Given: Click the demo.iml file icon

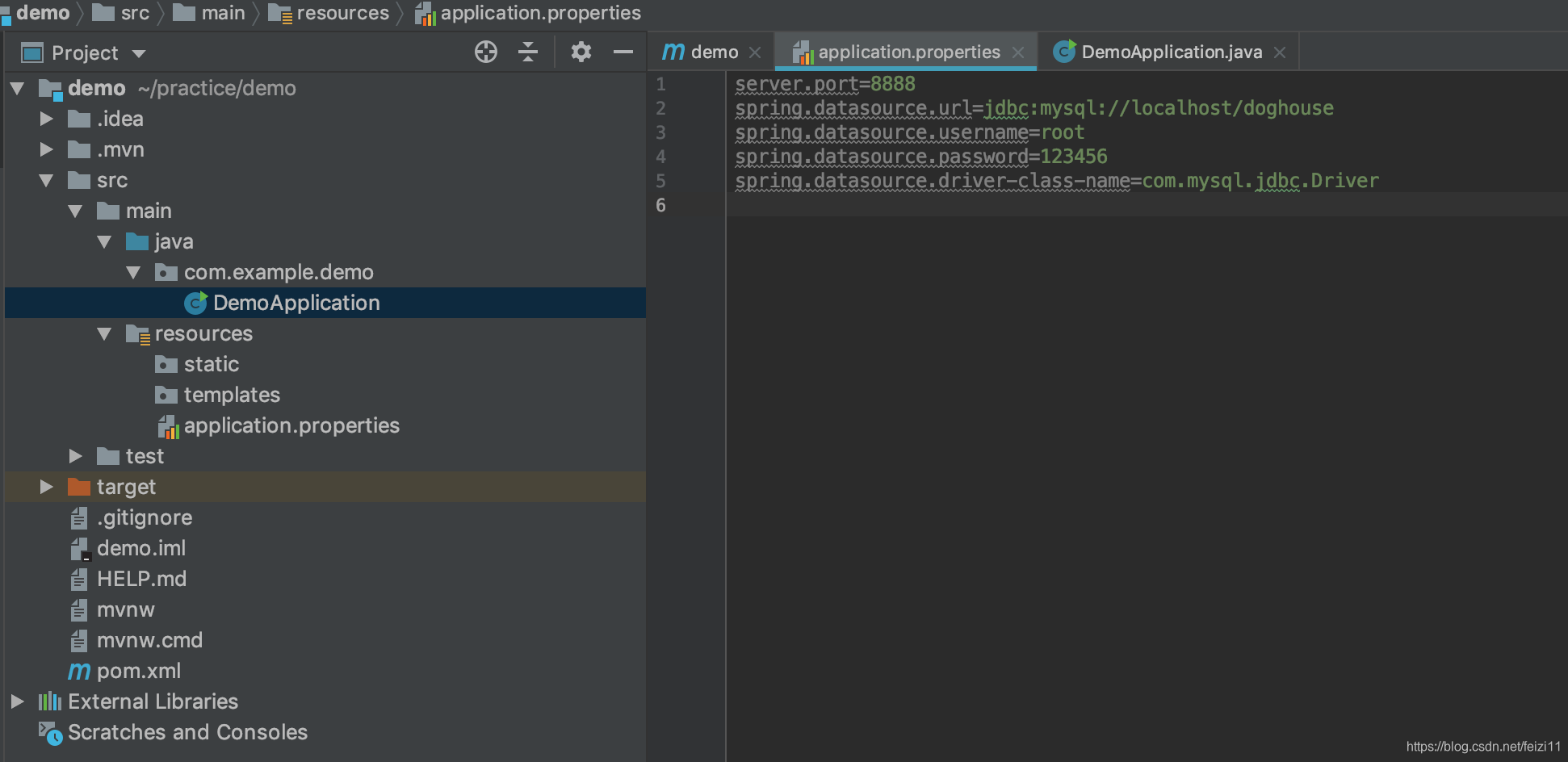Looking at the screenshot, I should [x=80, y=549].
